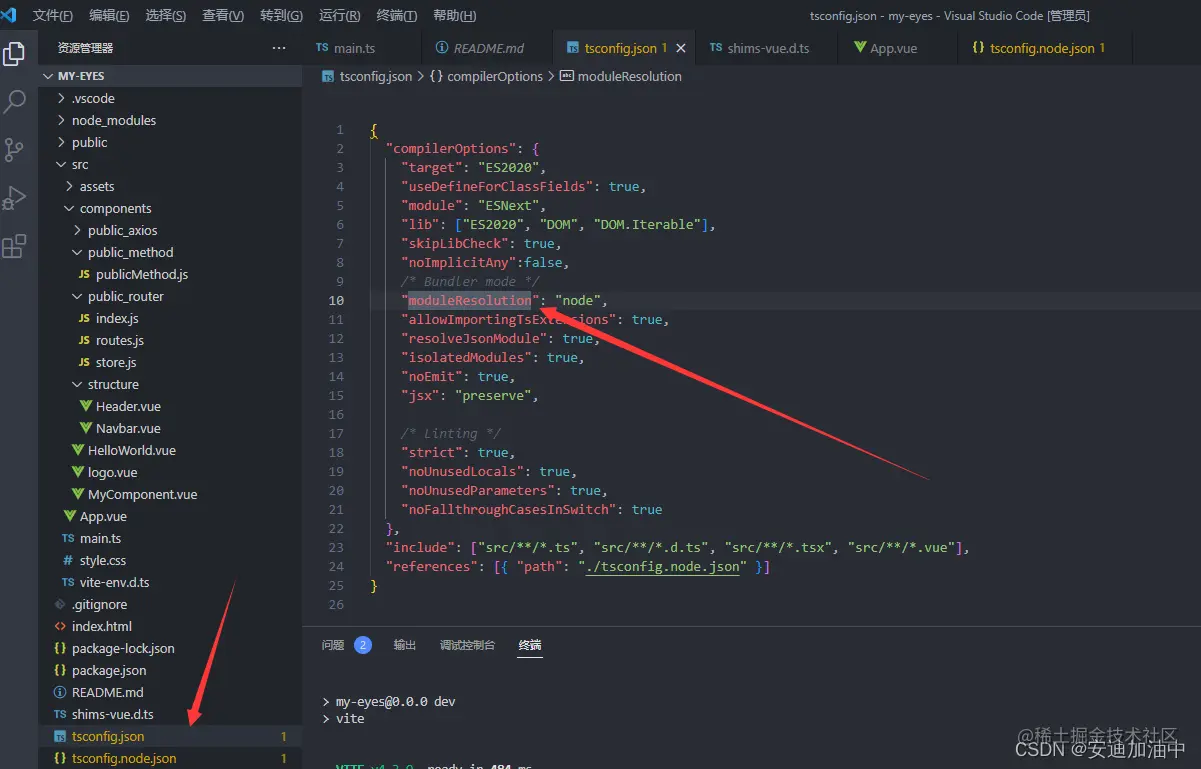Open routes.js in explorer
1201x769 pixels.
170,340
